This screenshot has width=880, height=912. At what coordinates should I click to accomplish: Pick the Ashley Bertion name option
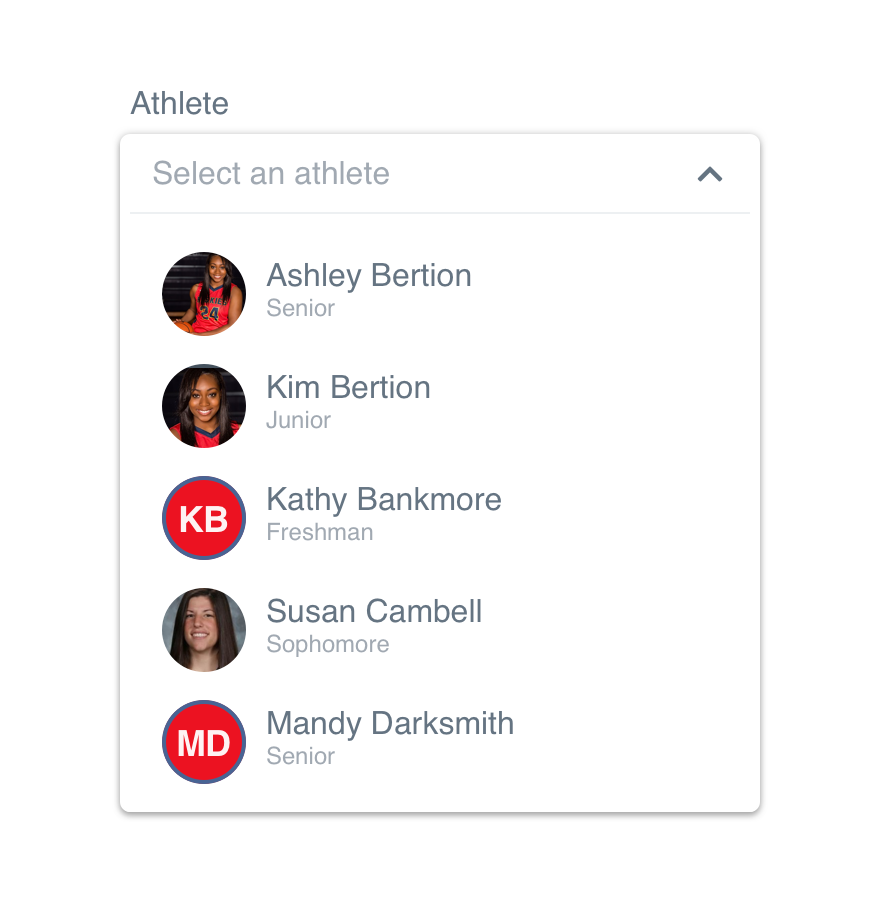(x=369, y=276)
